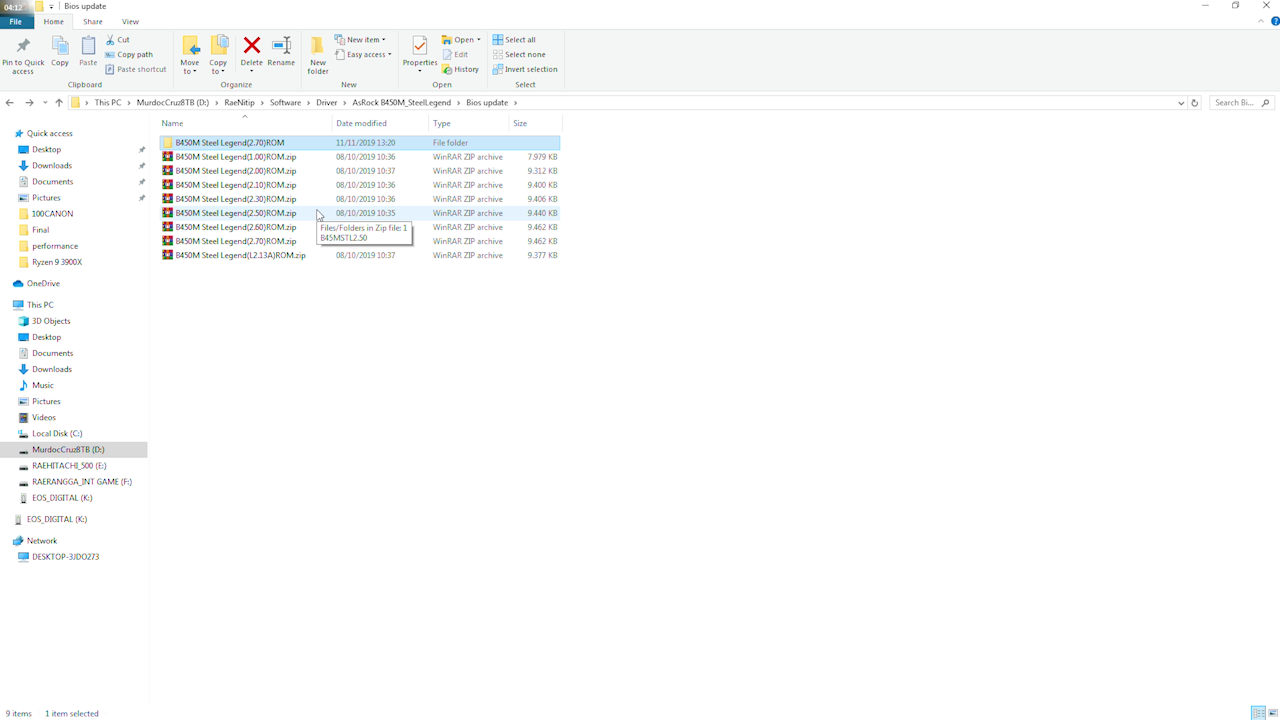Sort files by Type column
The image size is (1280, 720).
[468, 123]
